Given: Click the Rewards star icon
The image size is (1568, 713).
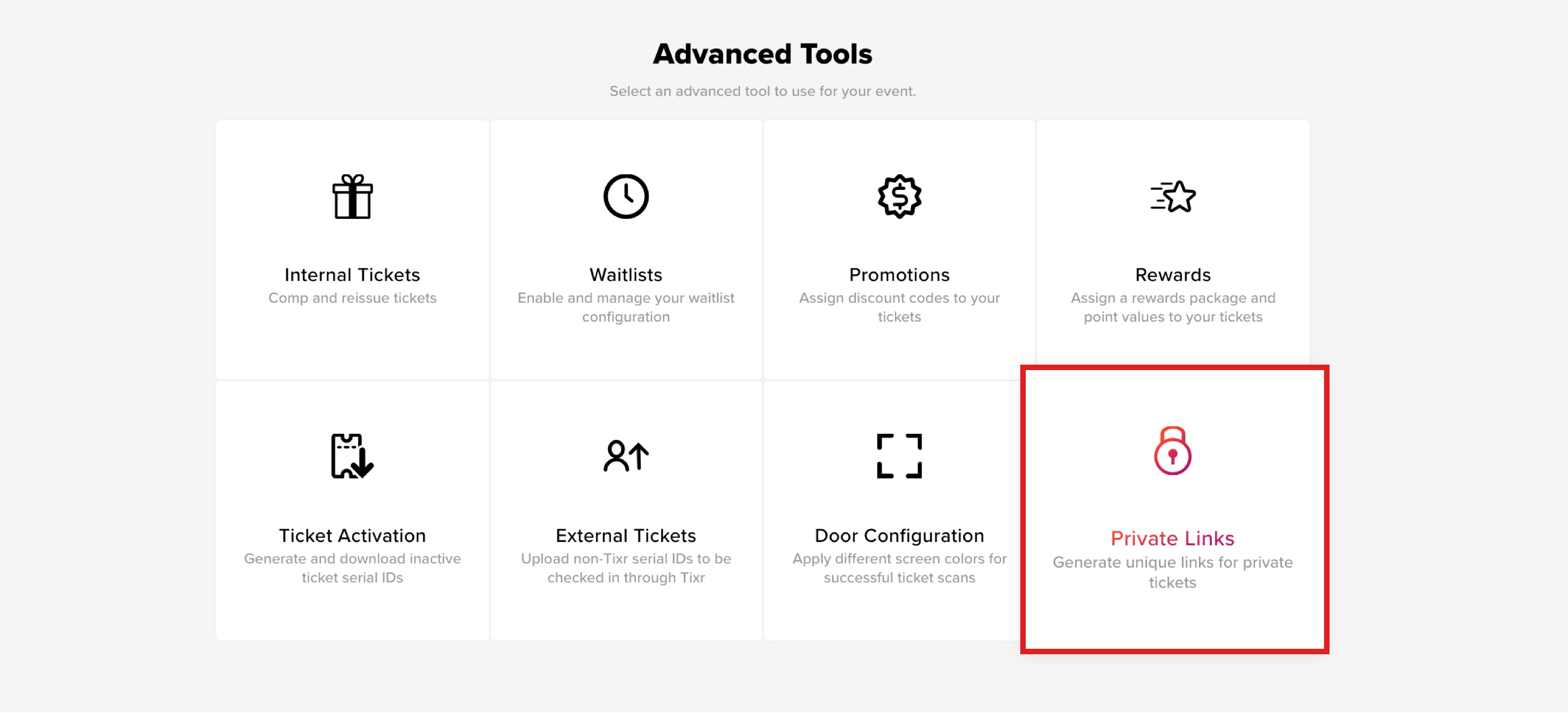Looking at the screenshot, I should [x=1172, y=196].
